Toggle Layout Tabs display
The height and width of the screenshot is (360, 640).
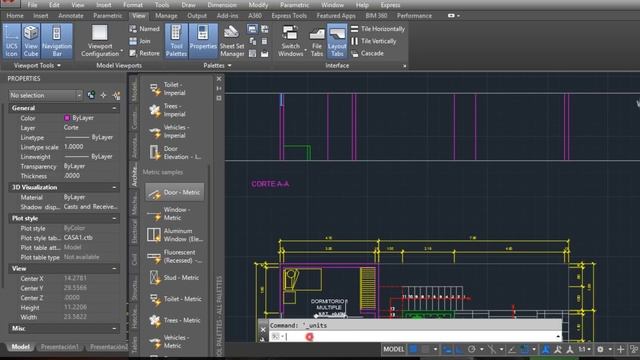pos(337,41)
